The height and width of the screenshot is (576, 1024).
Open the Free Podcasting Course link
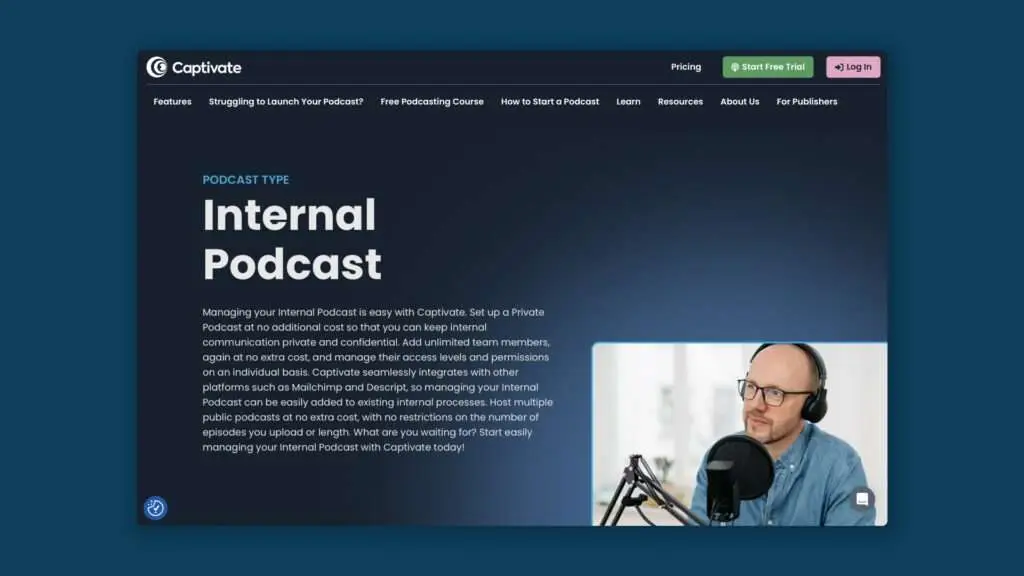(432, 101)
